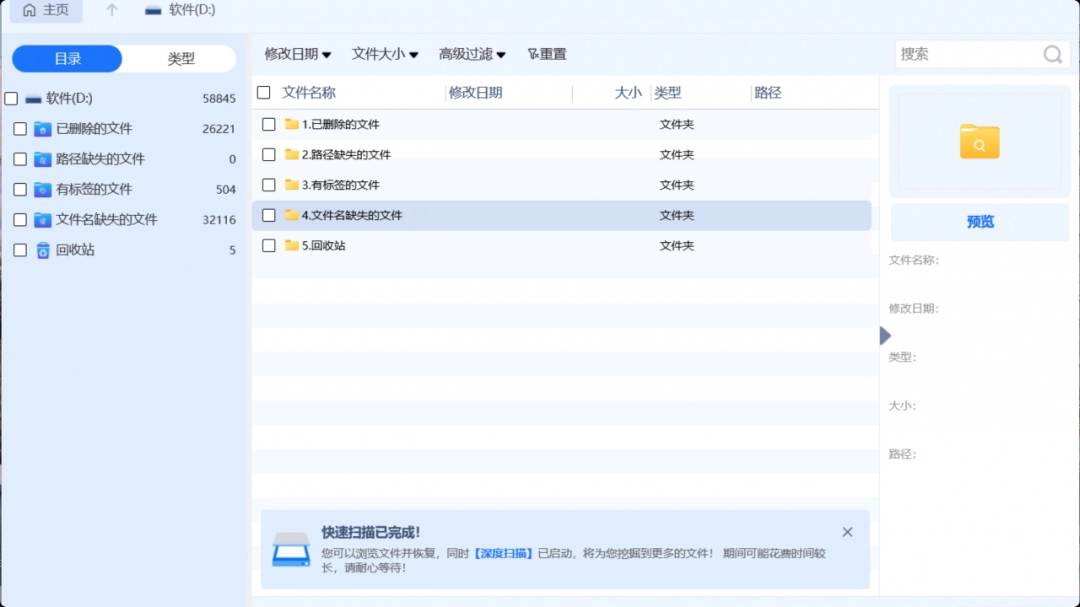Open the 修改日期 filter dropdown
Screen dimensions: 1080x607
pyautogui.click(x=297, y=54)
